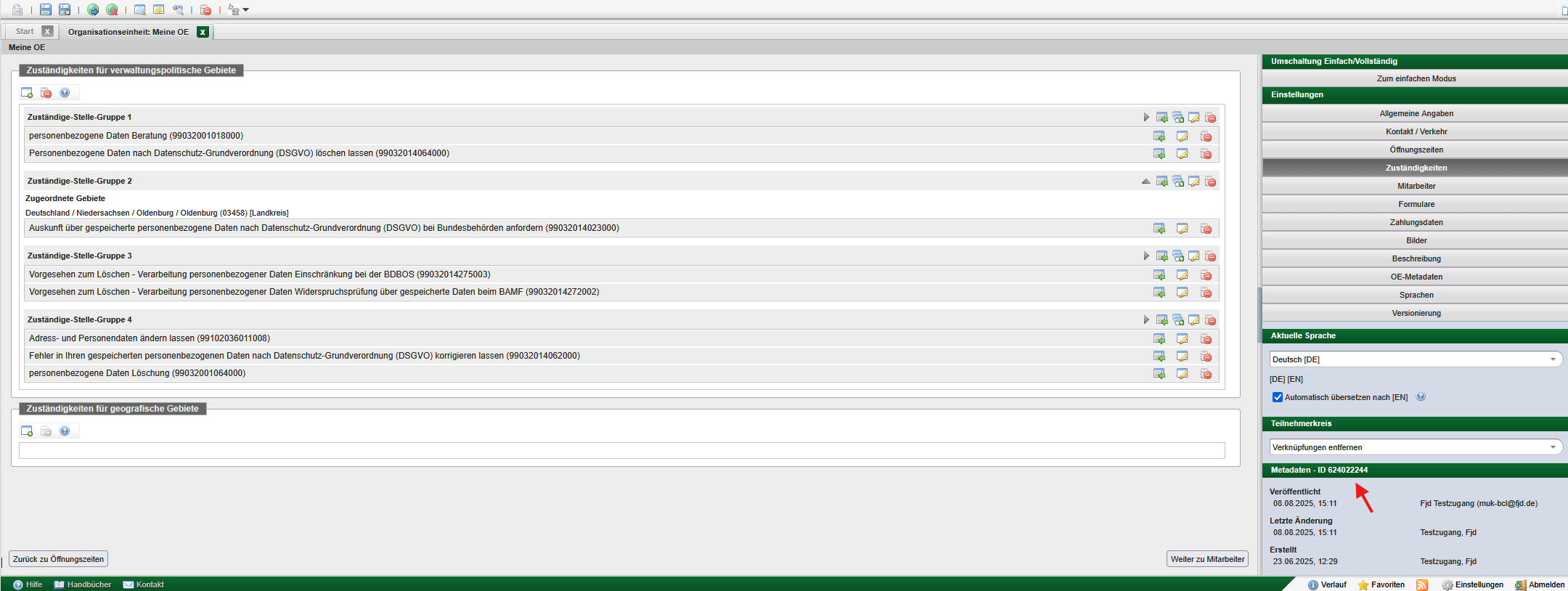1568x591 pixels.
Task: Click the globe icon with red X
Action: point(112,9)
